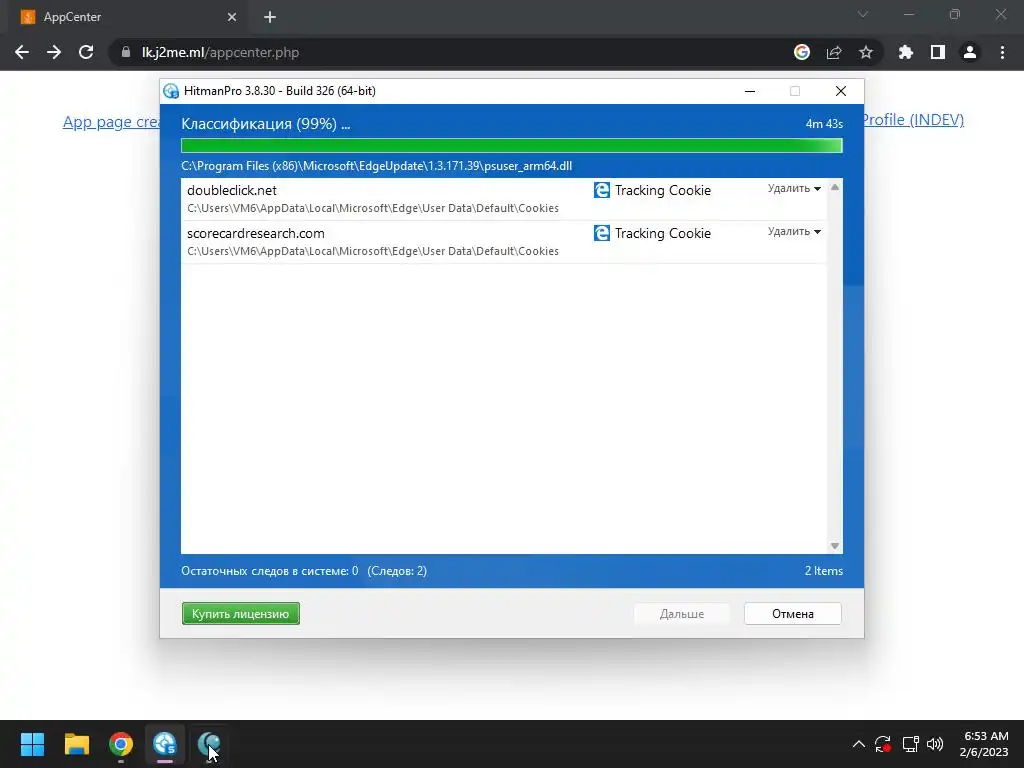Click the HitmanPro logo in title bar

click(171, 91)
